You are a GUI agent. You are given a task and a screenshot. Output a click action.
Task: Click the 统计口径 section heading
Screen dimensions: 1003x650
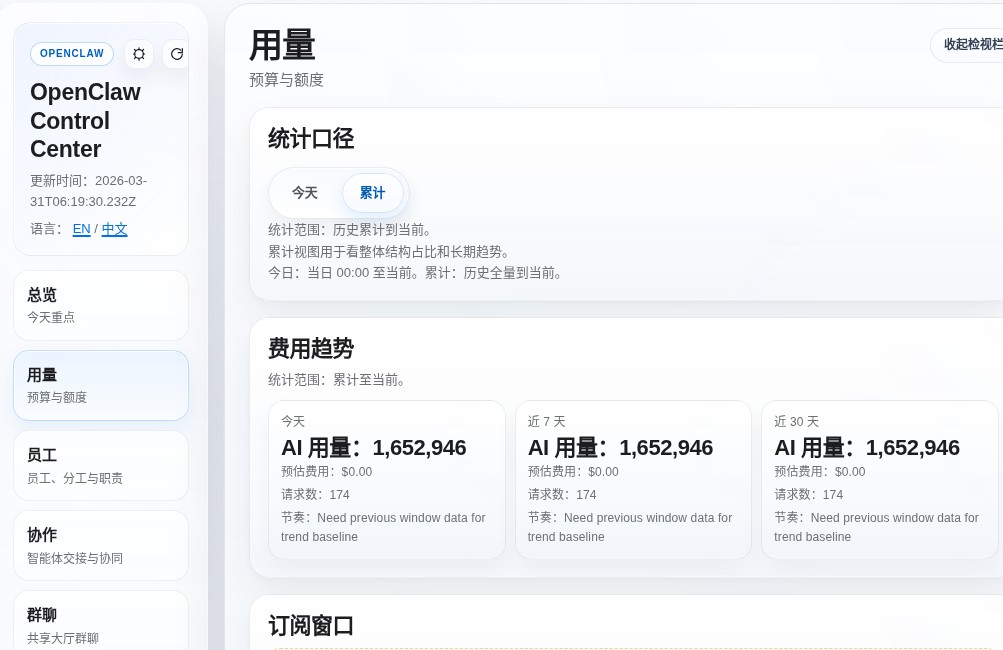pyautogui.click(x=311, y=138)
